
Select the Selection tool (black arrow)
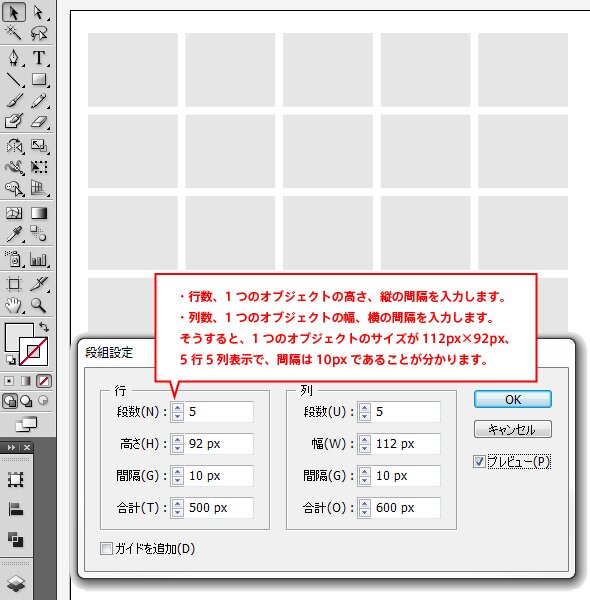(14, 13)
